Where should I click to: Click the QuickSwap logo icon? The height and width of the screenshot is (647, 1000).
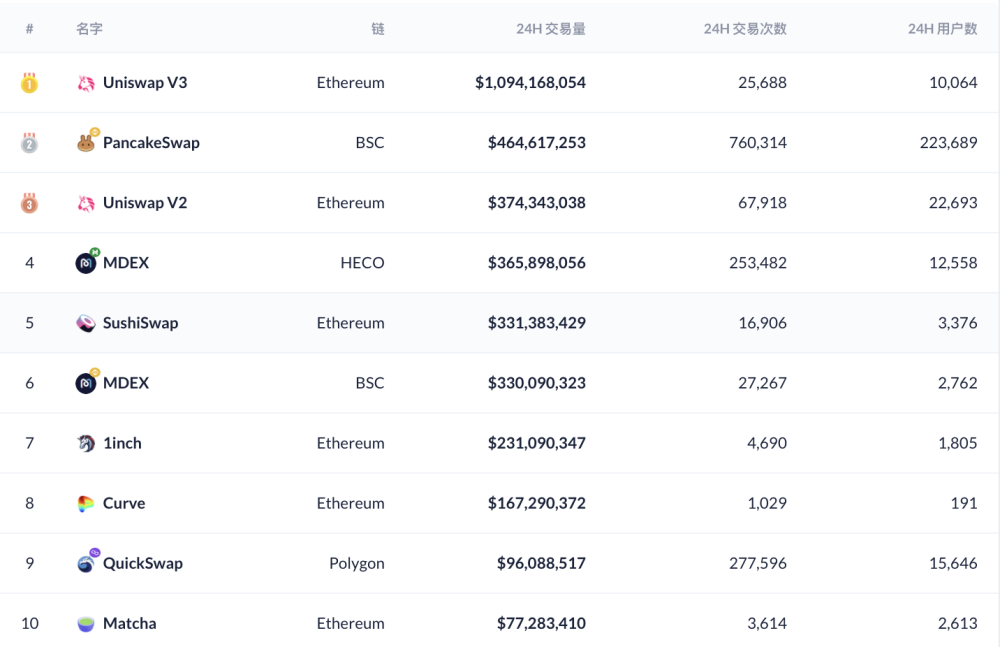tap(86, 563)
